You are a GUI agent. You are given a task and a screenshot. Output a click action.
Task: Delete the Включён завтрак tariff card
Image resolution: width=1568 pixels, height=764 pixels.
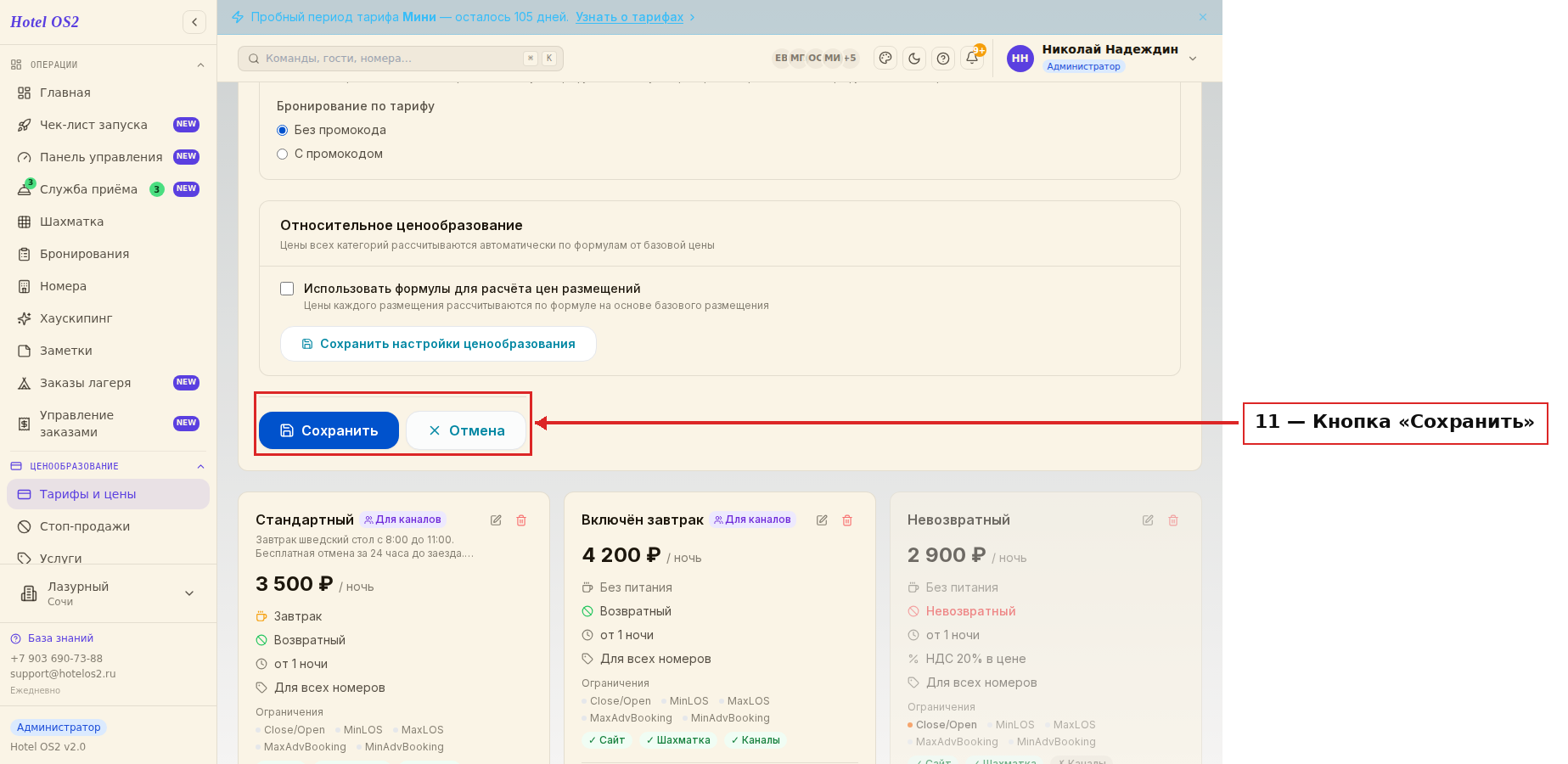[847, 520]
